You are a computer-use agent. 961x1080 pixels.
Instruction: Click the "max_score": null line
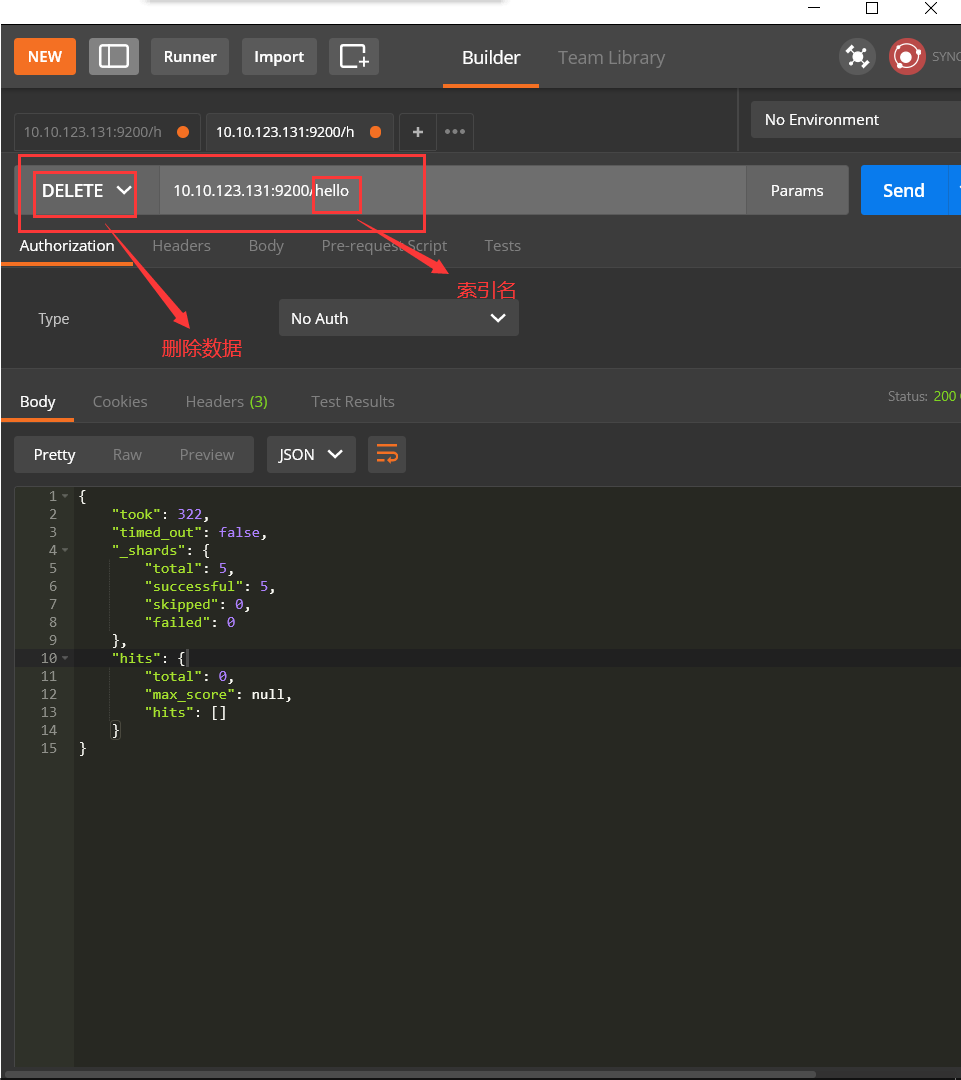coord(218,694)
